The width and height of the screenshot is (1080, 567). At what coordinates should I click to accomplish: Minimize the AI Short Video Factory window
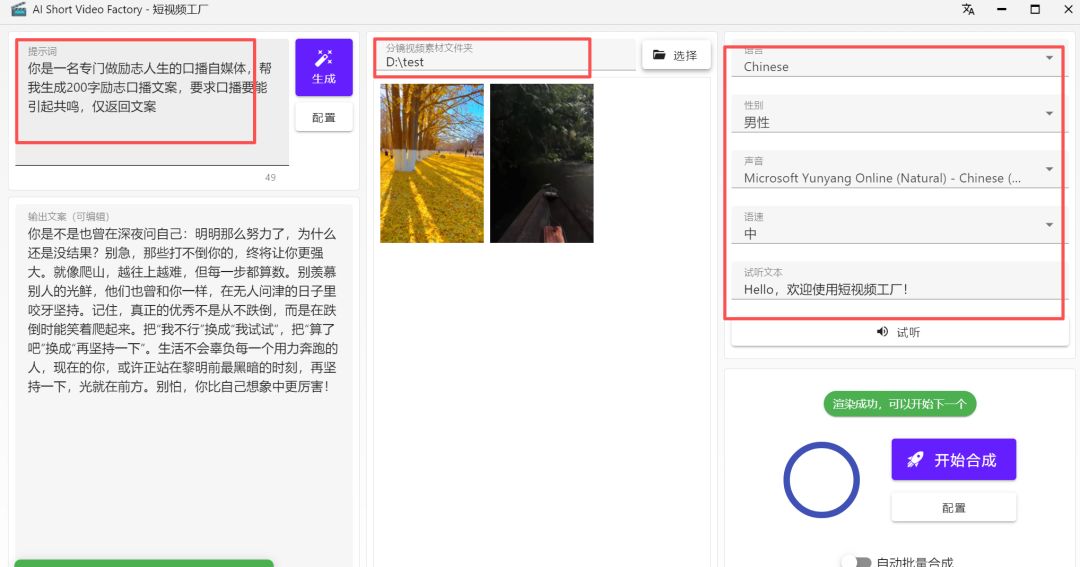point(1001,10)
